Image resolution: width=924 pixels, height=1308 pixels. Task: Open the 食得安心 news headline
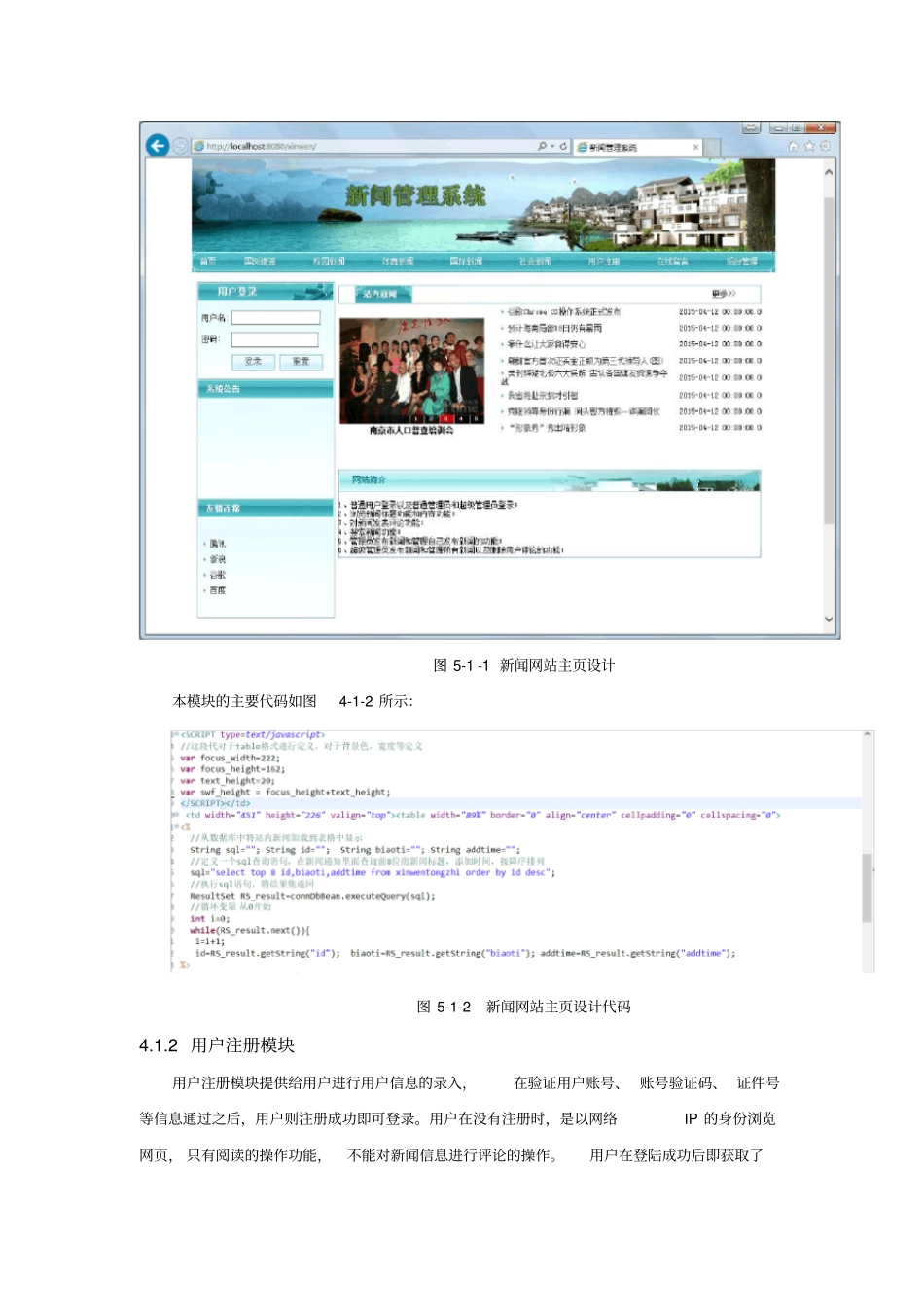point(547,344)
